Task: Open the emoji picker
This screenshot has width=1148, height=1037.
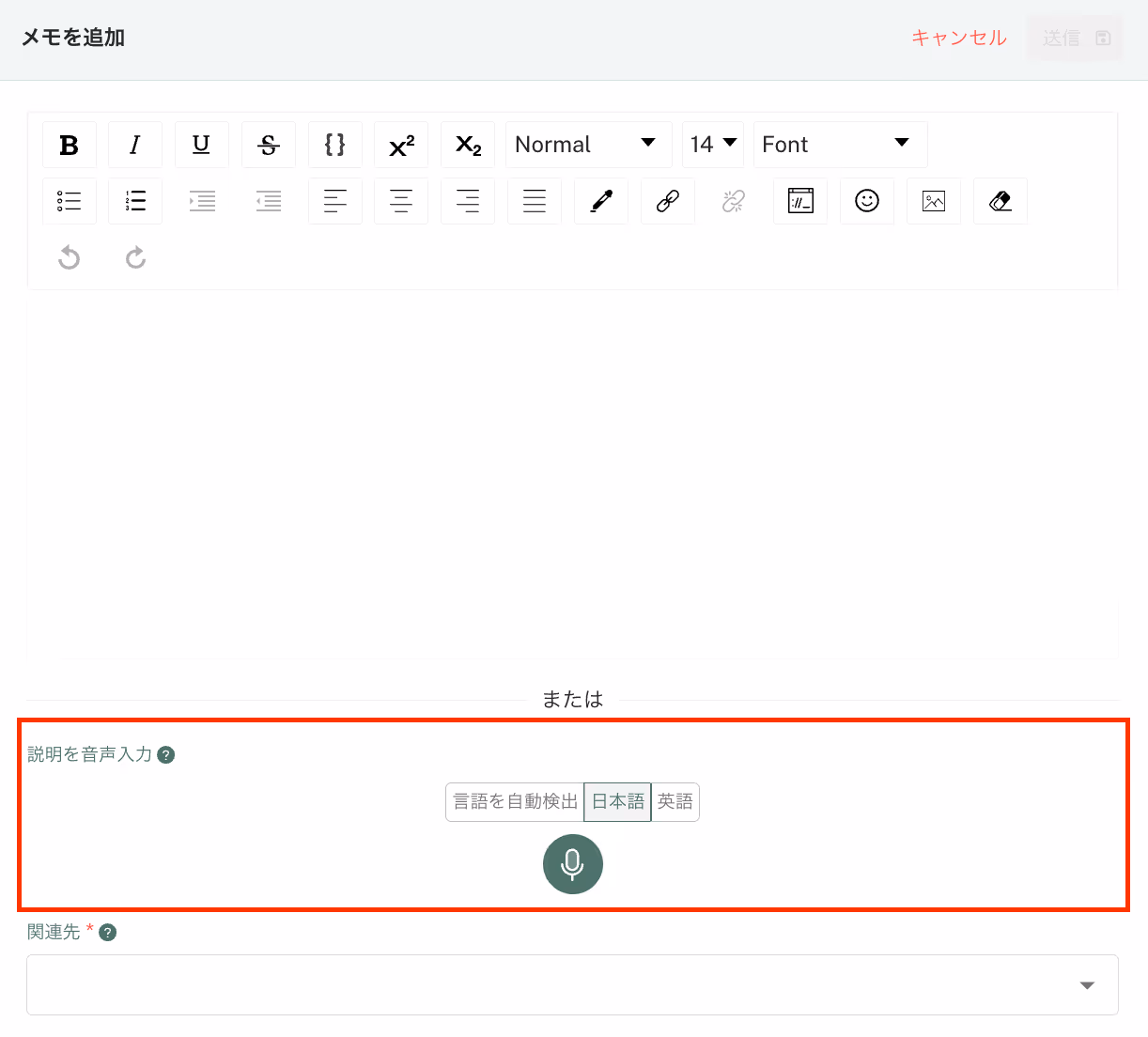Action: click(867, 201)
